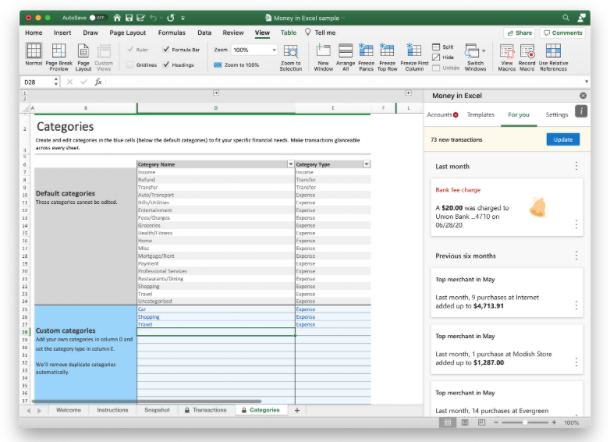Redo action in title bar

[x=171, y=18]
